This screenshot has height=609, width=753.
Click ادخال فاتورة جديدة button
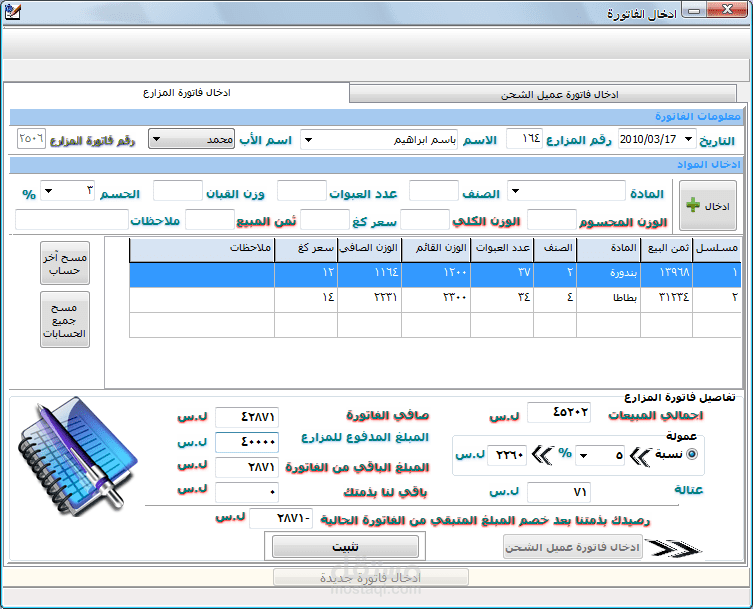coord(371,578)
